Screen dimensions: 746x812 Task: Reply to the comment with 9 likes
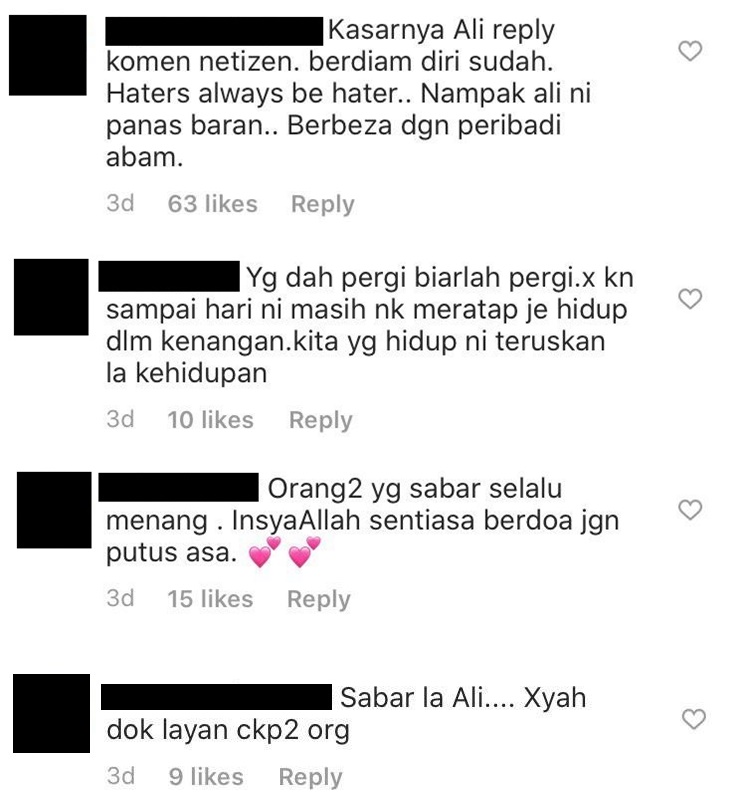point(311,777)
